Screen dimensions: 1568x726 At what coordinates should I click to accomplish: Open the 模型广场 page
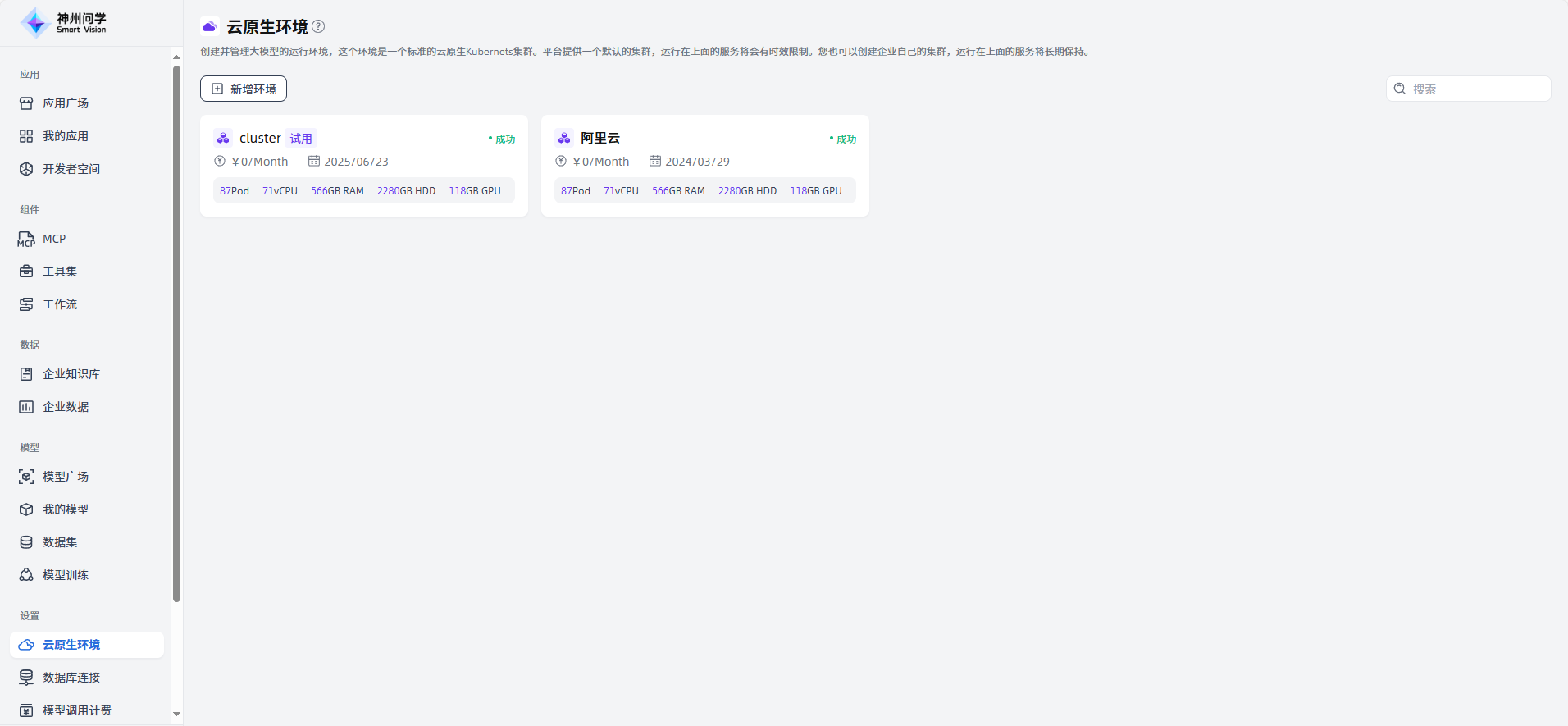click(x=66, y=477)
